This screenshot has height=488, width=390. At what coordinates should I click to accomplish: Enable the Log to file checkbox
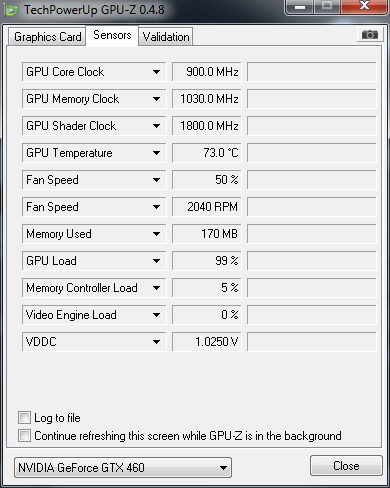(24, 417)
